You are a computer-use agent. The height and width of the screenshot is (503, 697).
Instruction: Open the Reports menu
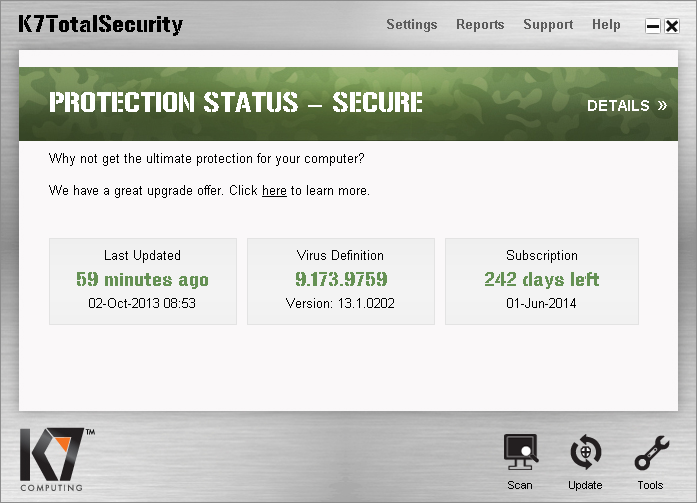[480, 24]
